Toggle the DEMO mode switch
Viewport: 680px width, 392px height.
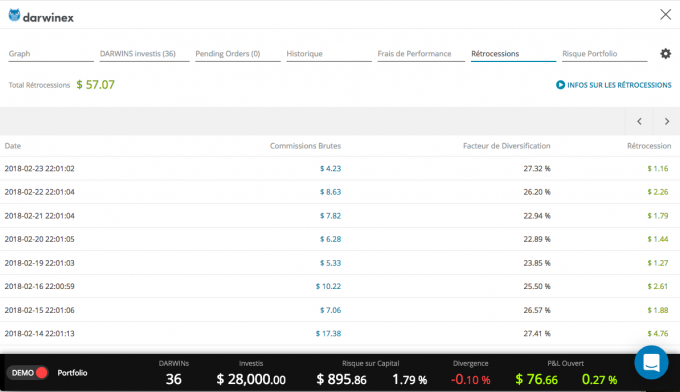tap(27, 372)
